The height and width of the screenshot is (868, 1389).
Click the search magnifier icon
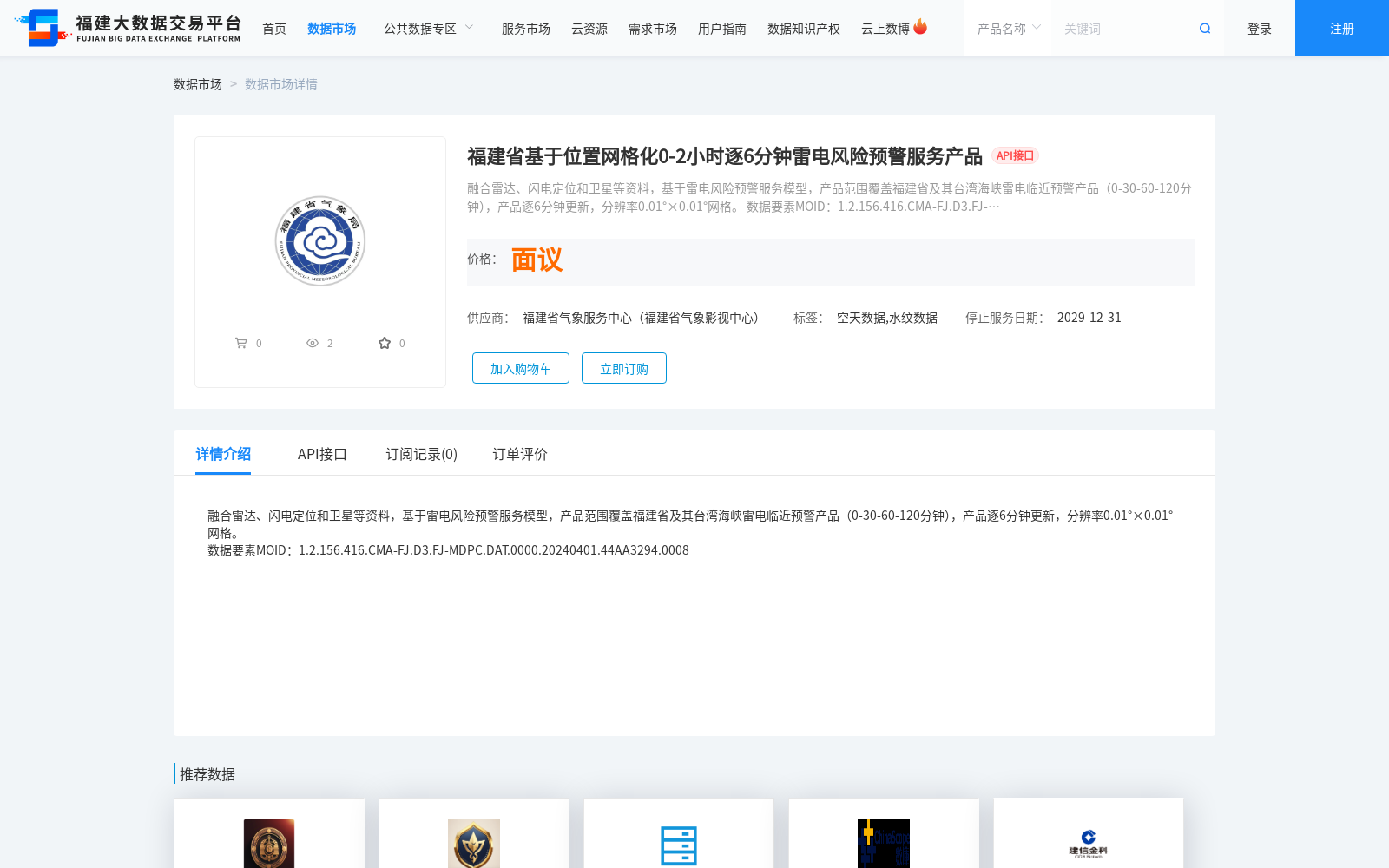tap(1205, 29)
